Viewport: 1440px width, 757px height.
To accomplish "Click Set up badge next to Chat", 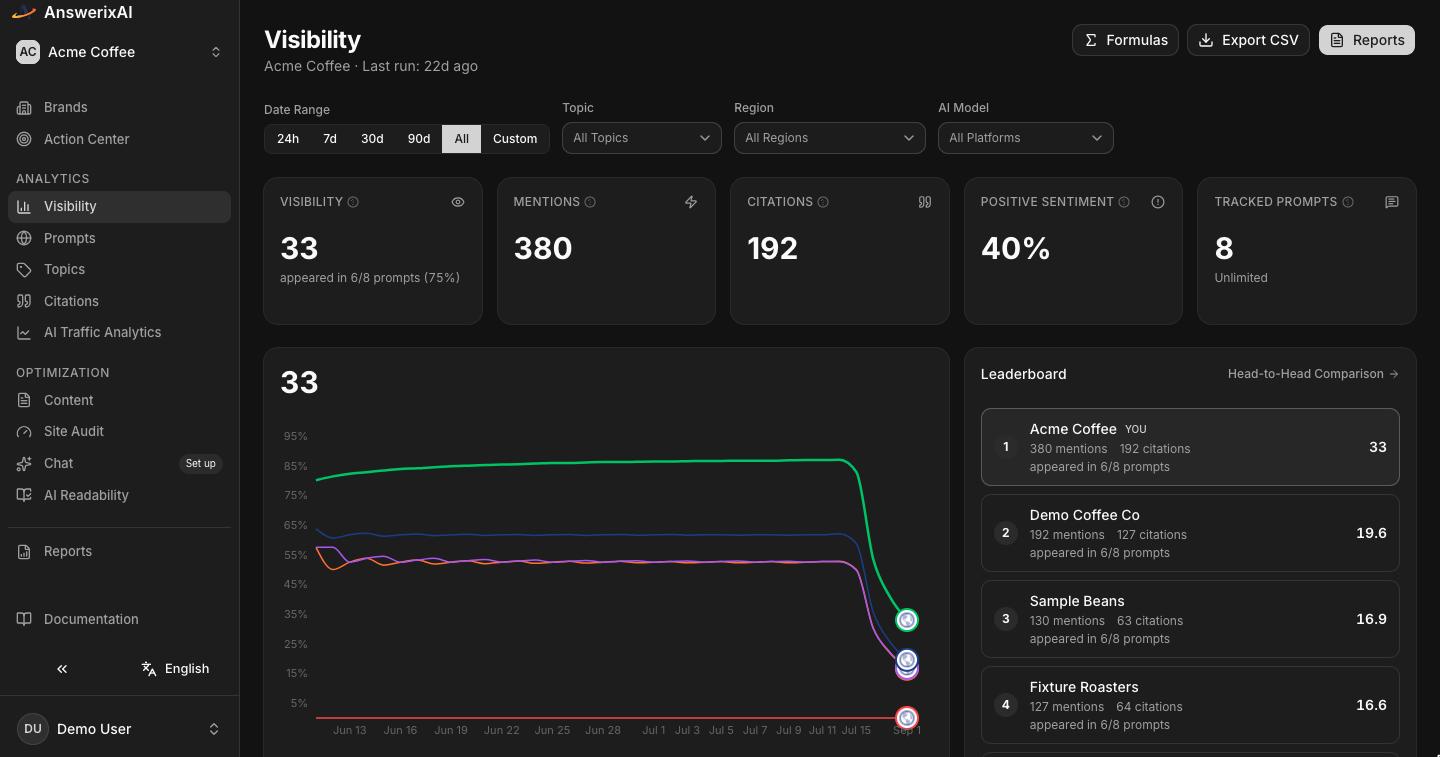I will click(200, 463).
